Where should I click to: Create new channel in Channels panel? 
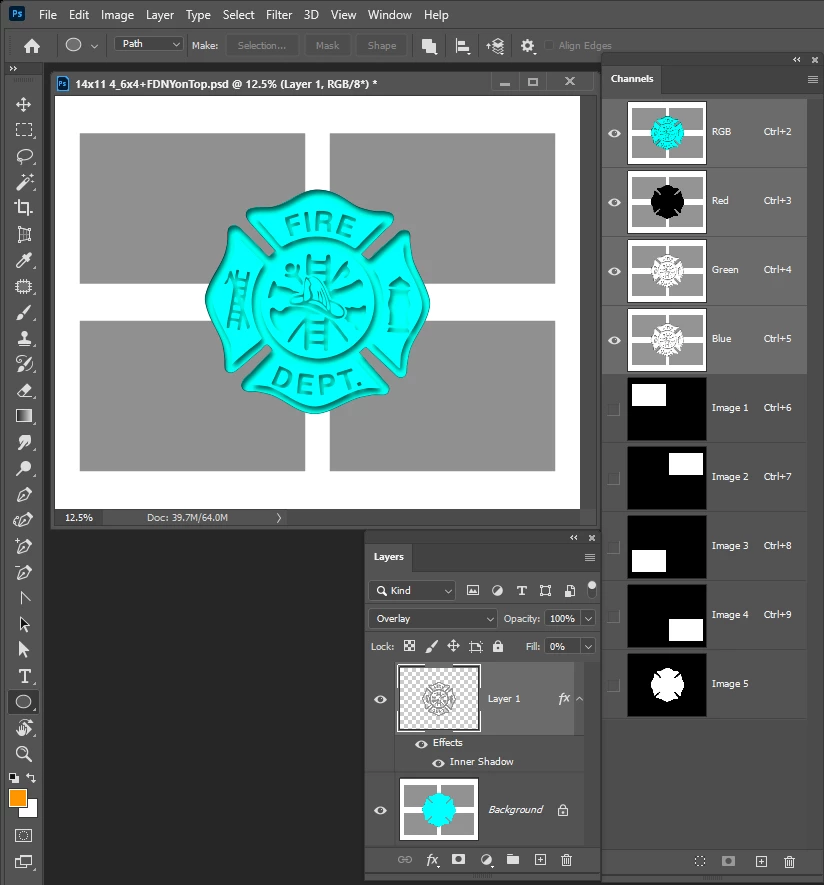click(x=761, y=861)
